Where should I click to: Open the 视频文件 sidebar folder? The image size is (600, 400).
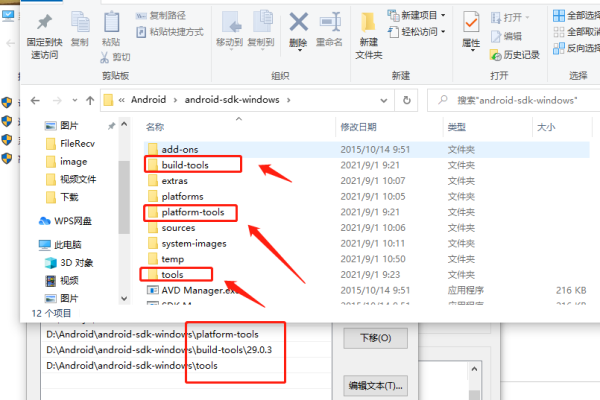[x=70, y=179]
